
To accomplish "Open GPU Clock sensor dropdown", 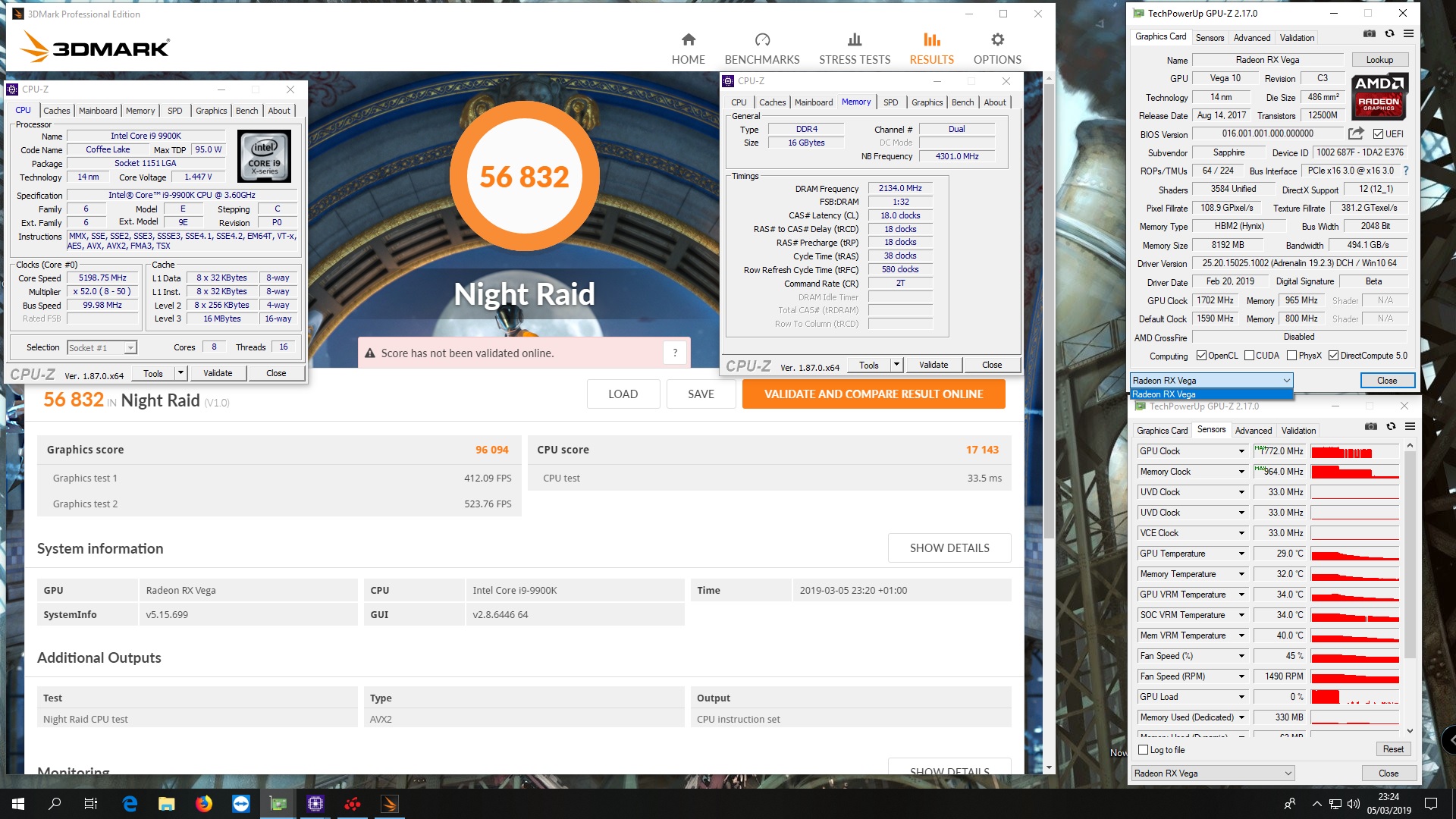I will pyautogui.click(x=1241, y=451).
